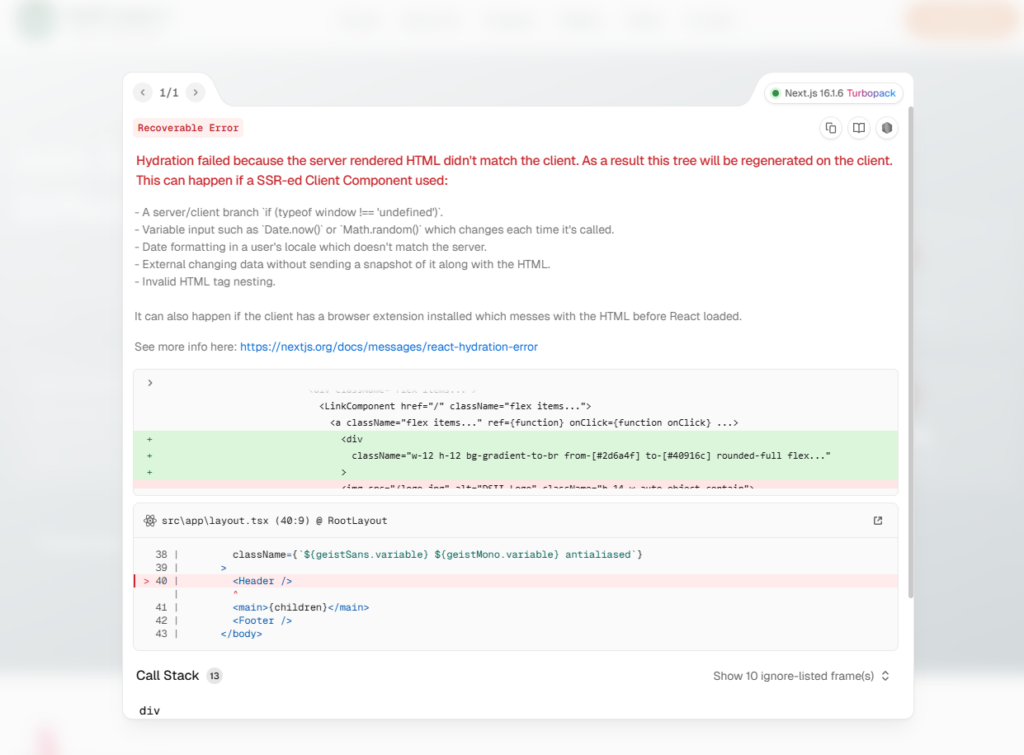
Task: Open related docs via the book icon
Action: pos(858,128)
